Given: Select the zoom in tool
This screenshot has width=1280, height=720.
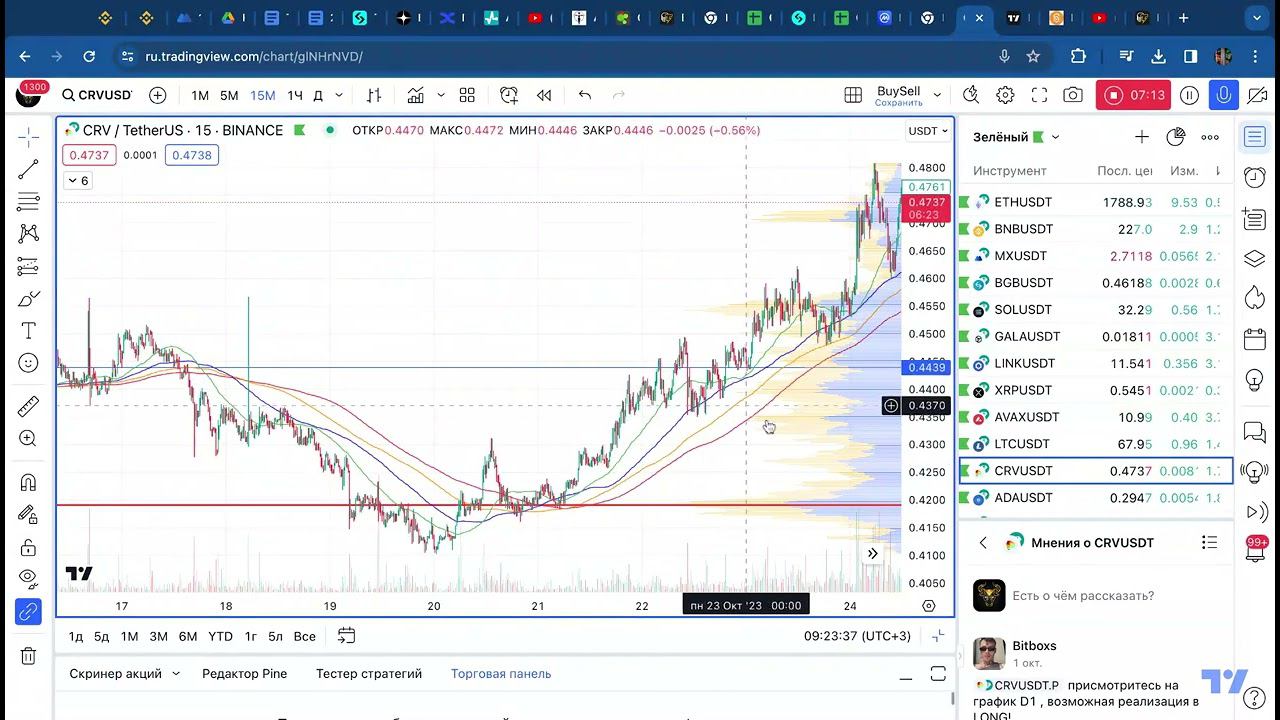Looking at the screenshot, I should click(x=28, y=438).
